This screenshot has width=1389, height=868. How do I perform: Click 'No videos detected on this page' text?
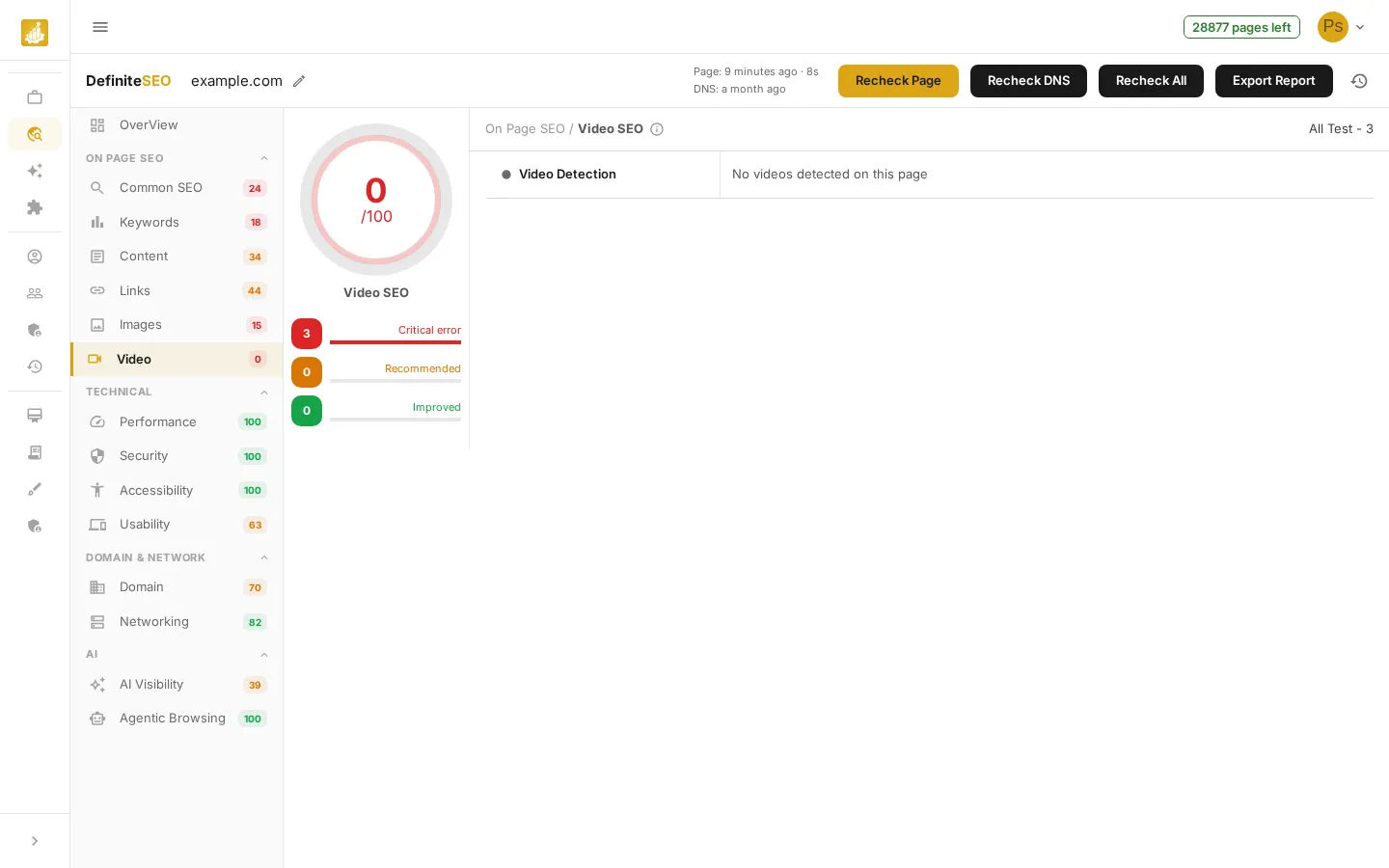click(x=830, y=175)
